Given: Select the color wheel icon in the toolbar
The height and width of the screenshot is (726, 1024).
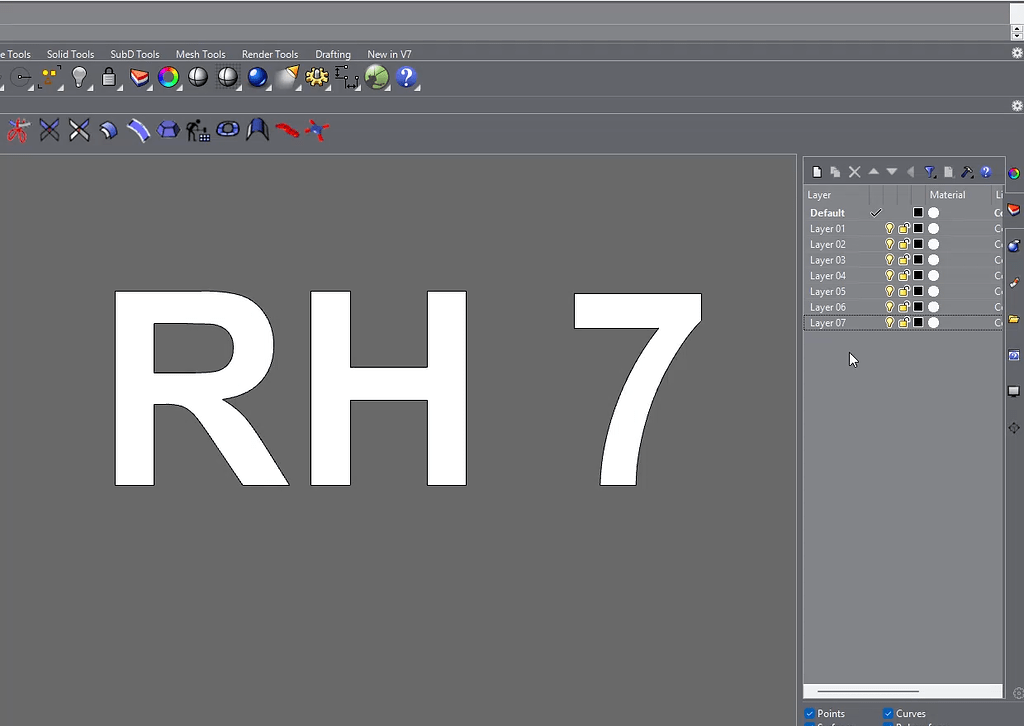Looking at the screenshot, I should tap(168, 77).
